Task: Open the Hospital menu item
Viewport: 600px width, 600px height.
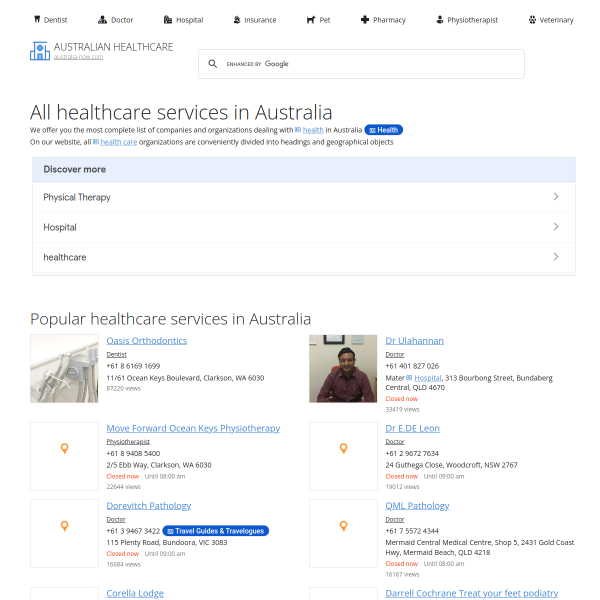Action: click(184, 20)
